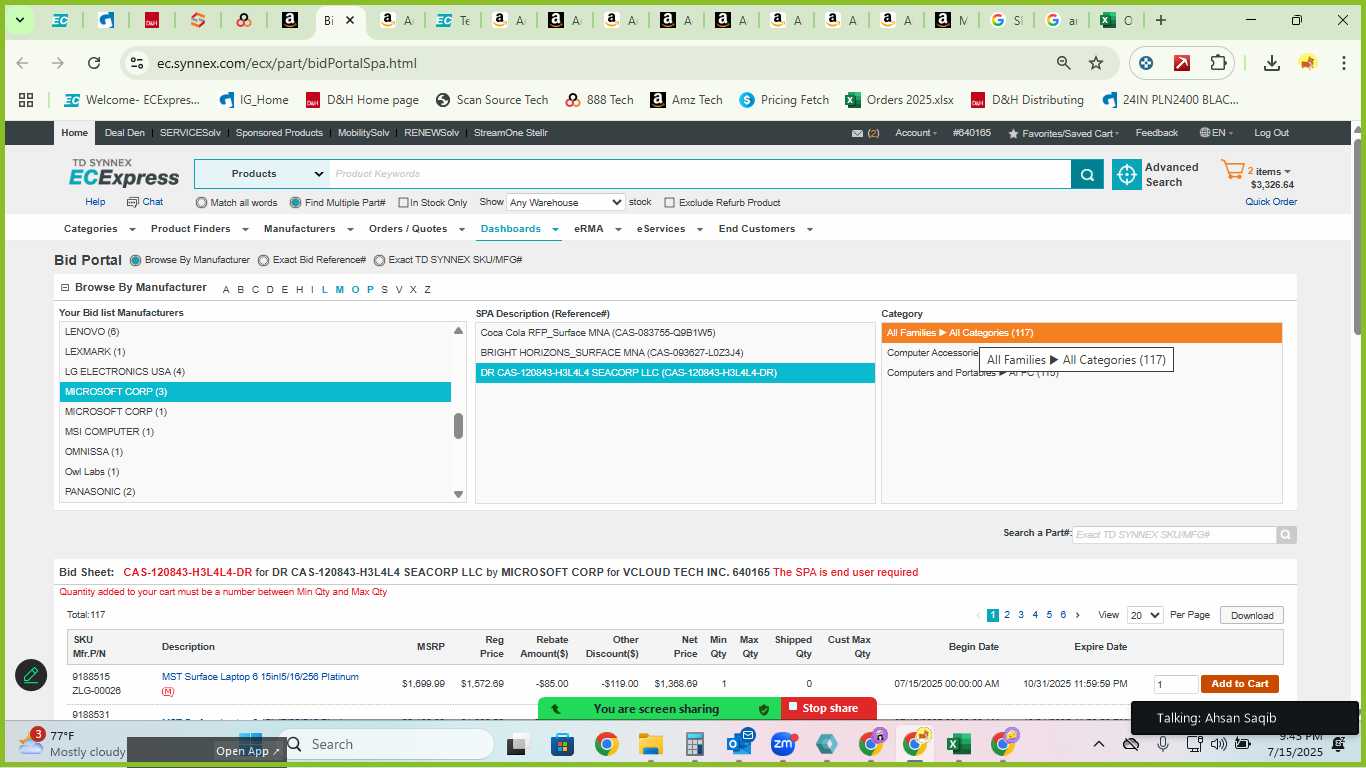
Task: Click the page vertical scrollbar thumb
Action: coord(1358,236)
